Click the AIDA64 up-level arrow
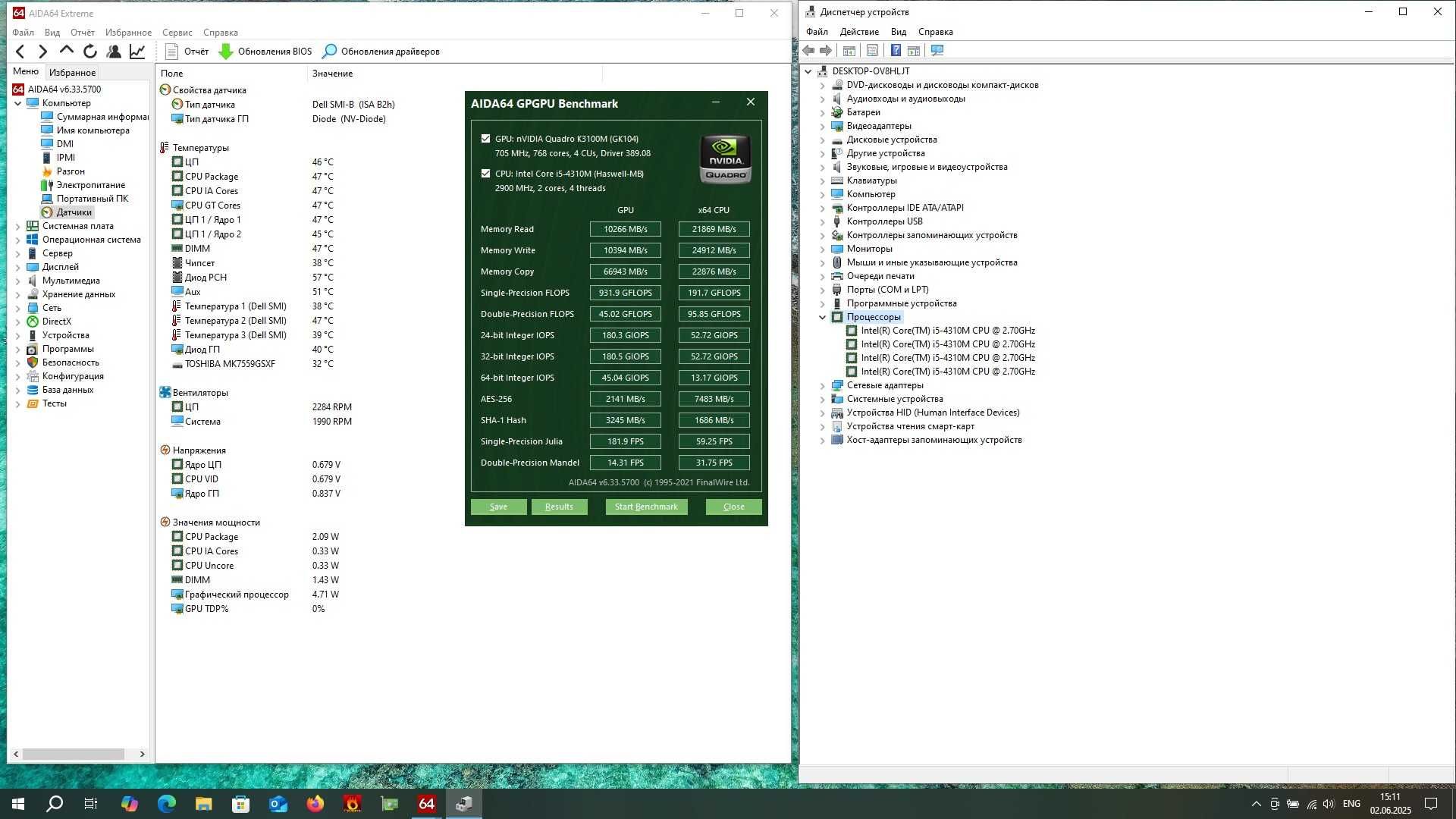The image size is (1456, 819). [67, 51]
